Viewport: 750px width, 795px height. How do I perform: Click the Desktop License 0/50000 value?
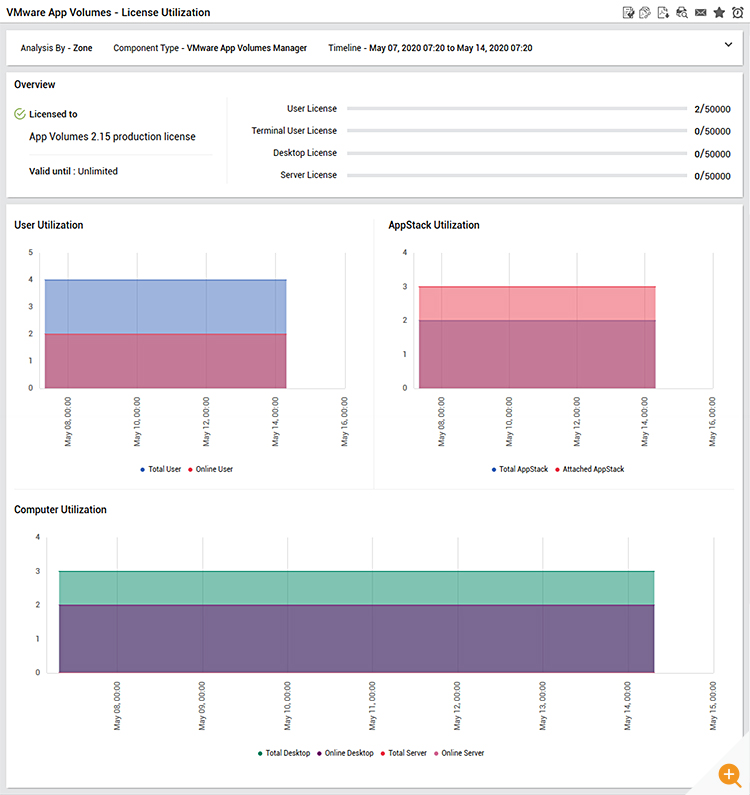pos(712,154)
